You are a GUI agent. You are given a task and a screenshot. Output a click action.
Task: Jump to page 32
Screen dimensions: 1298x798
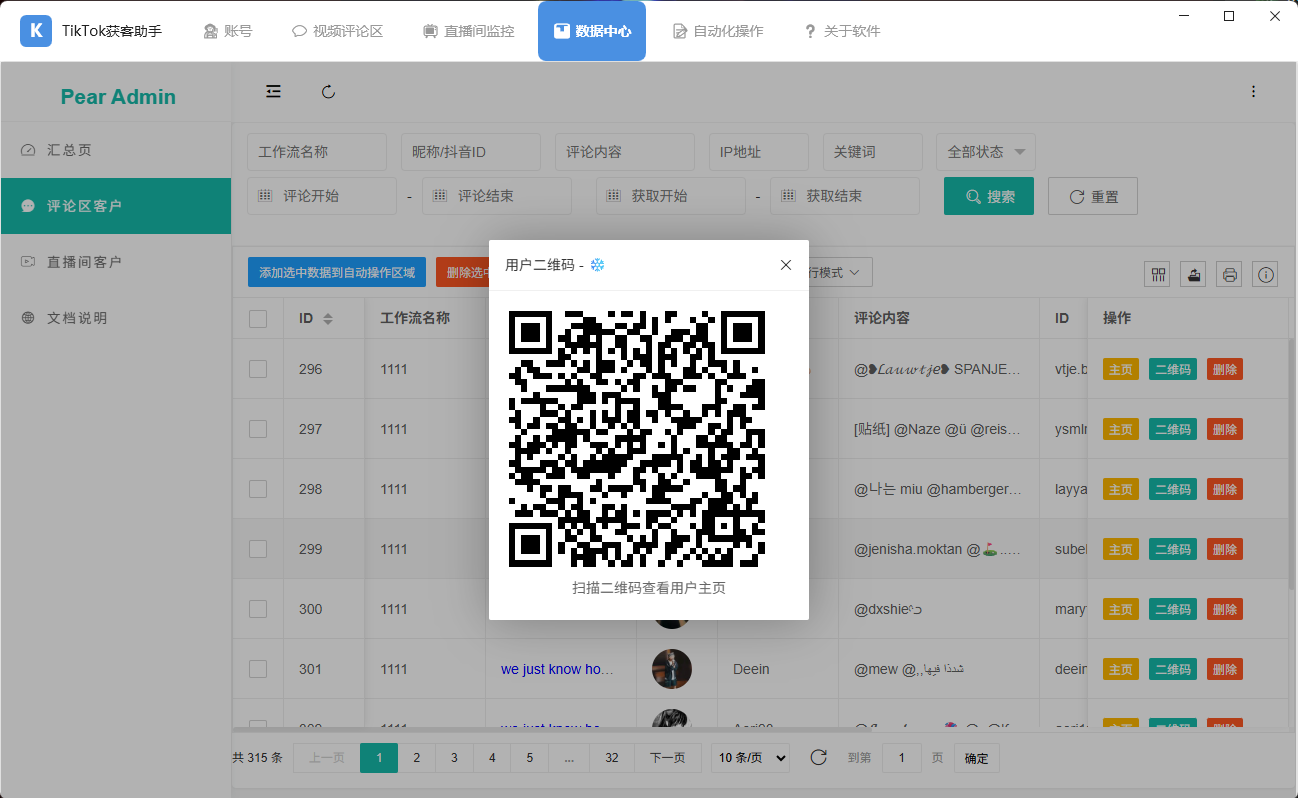point(612,758)
